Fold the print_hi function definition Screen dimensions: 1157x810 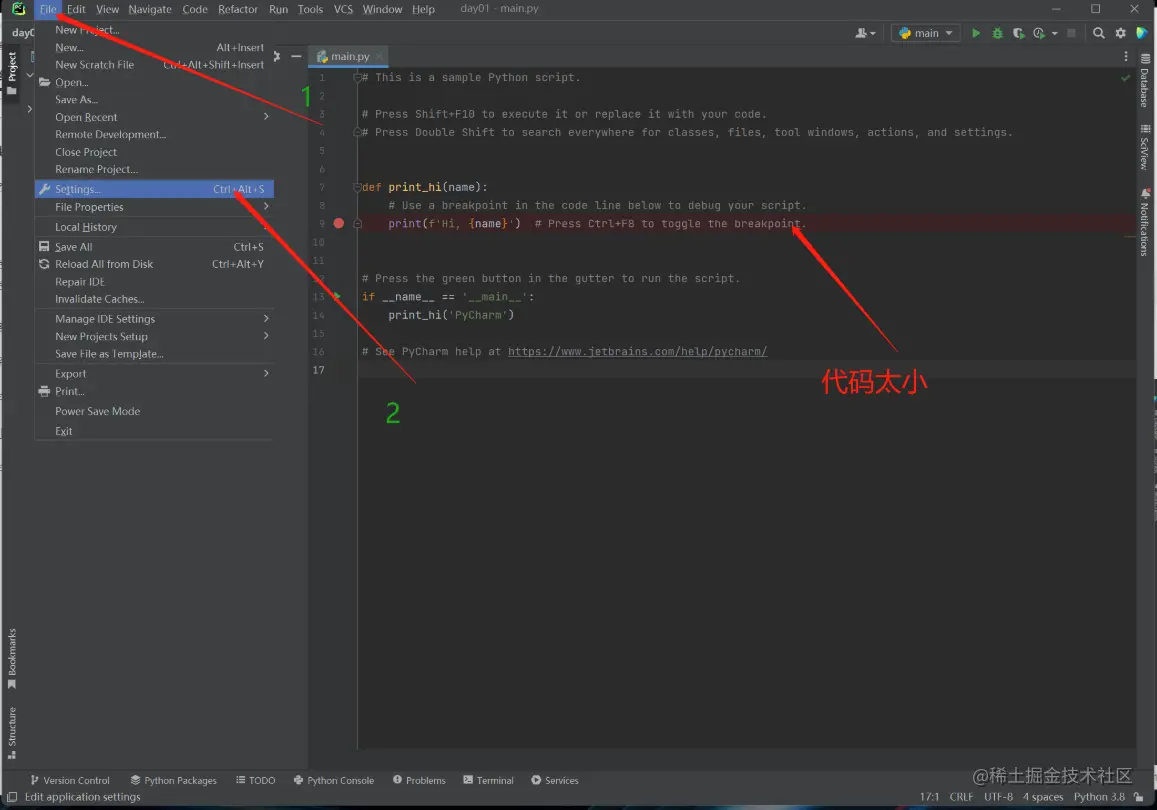coord(358,187)
